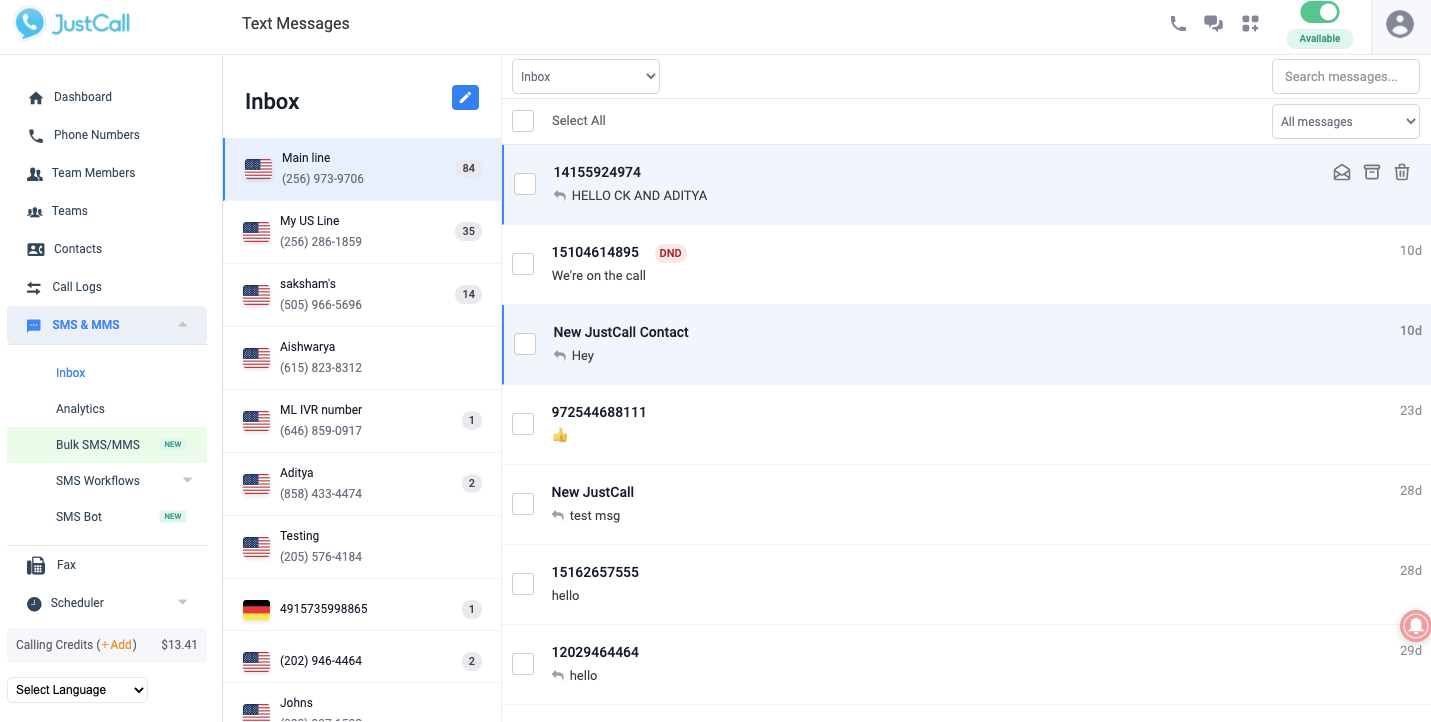
Task: Click the Search messages input field
Action: point(1345,77)
